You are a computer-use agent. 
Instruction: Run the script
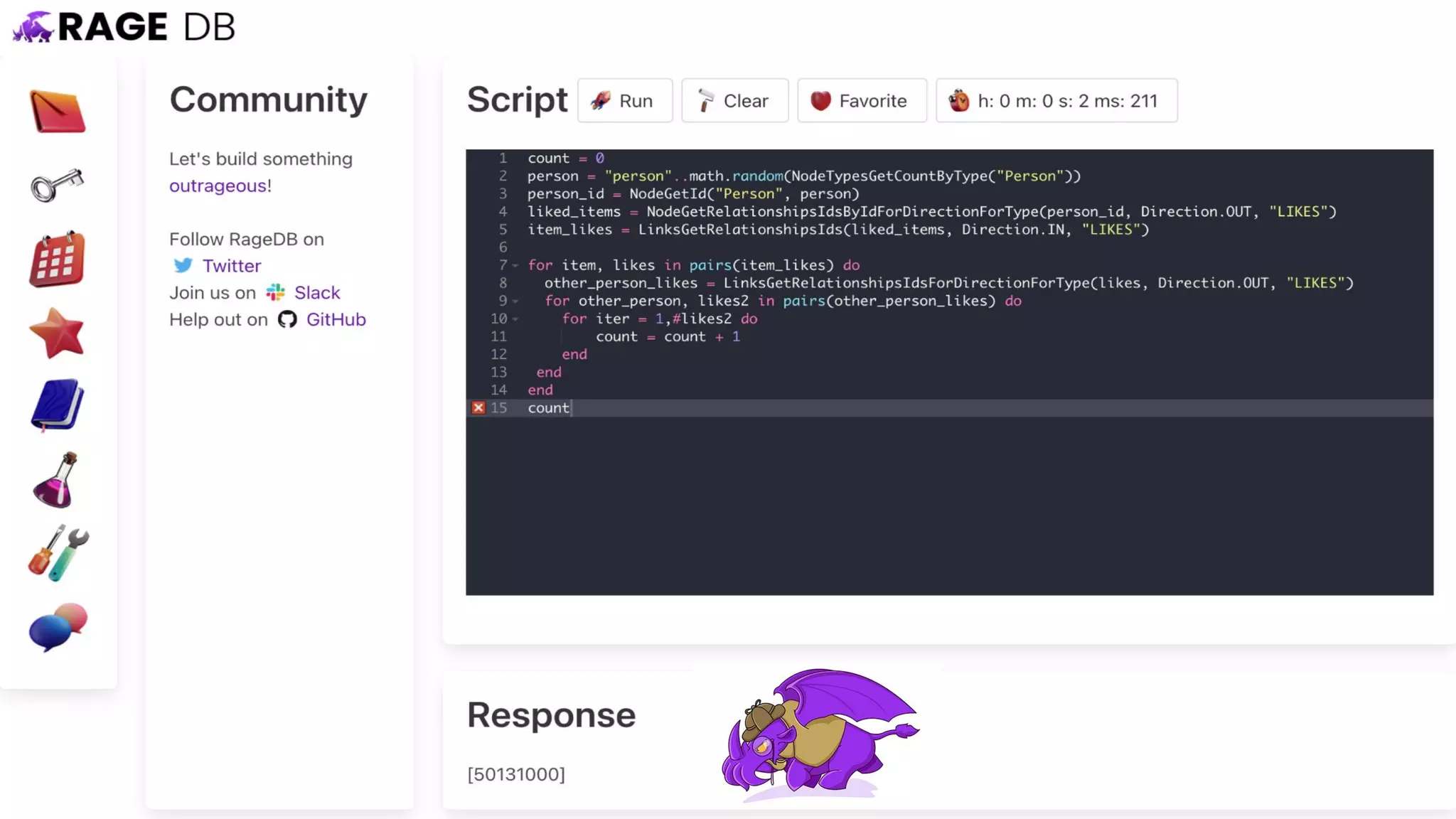[624, 101]
